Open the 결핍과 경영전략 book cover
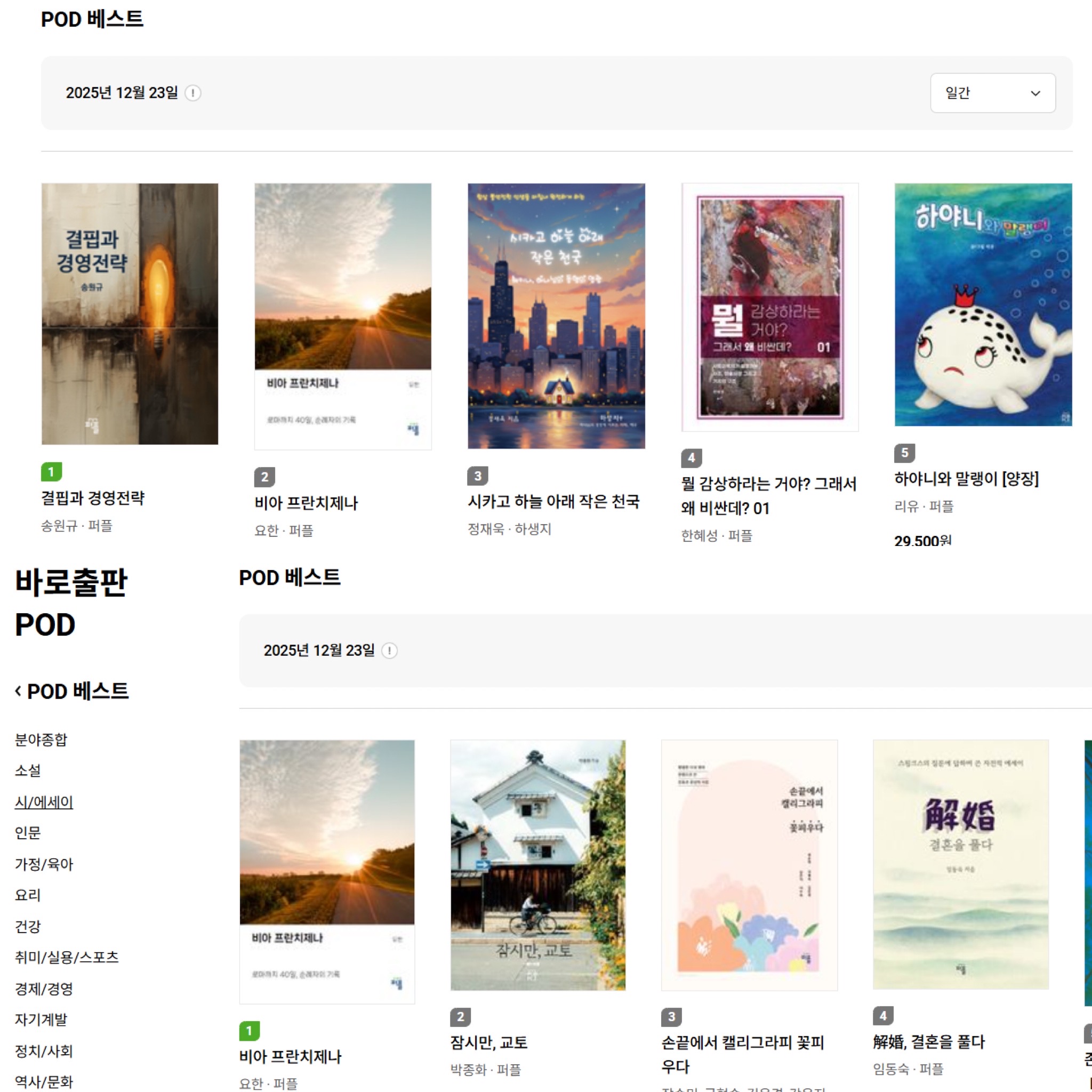1092x1092 pixels. 130,314
